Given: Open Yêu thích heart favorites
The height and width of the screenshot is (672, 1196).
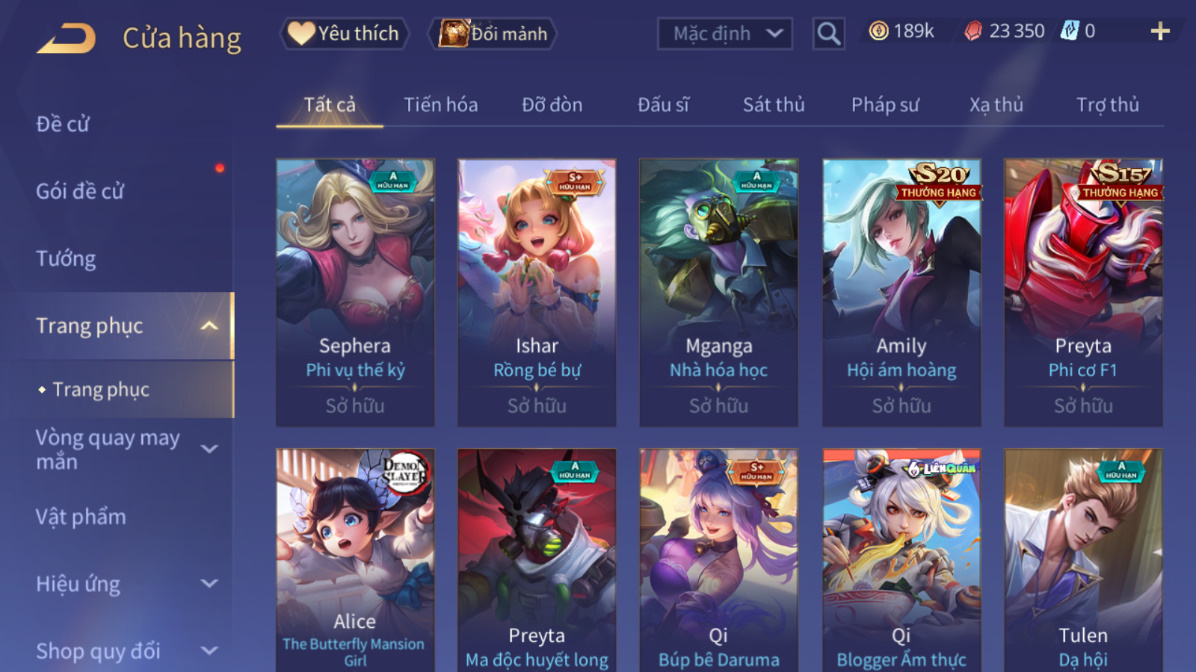Looking at the screenshot, I should tap(345, 34).
